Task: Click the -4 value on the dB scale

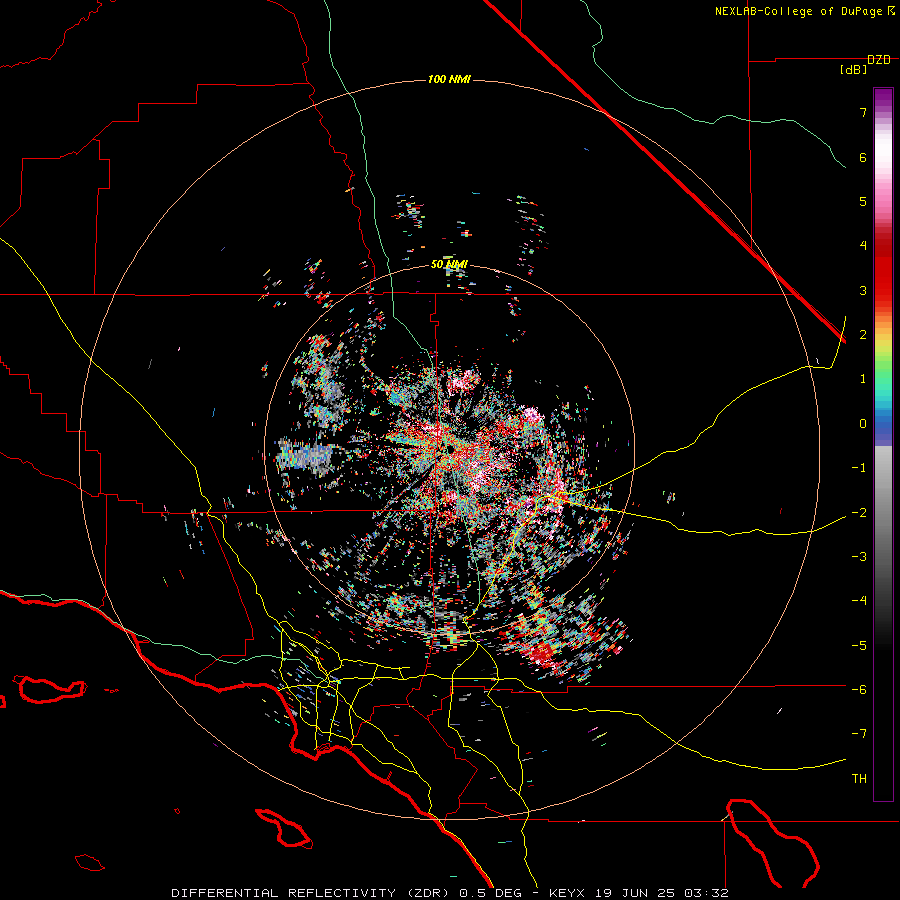Action: click(x=859, y=601)
